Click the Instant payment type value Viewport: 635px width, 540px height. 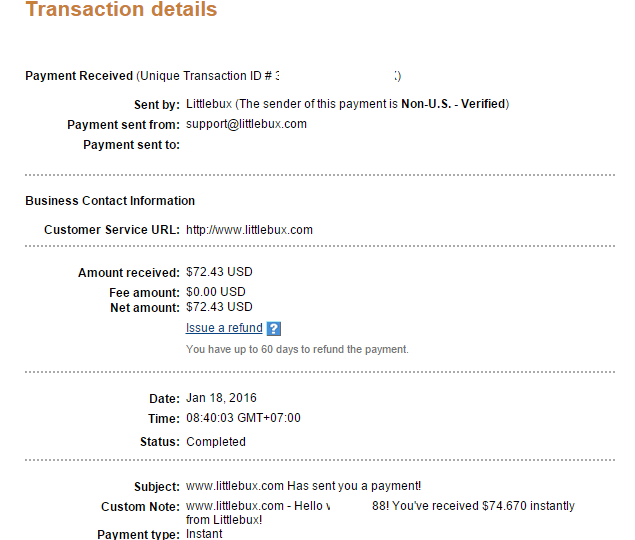[204, 534]
